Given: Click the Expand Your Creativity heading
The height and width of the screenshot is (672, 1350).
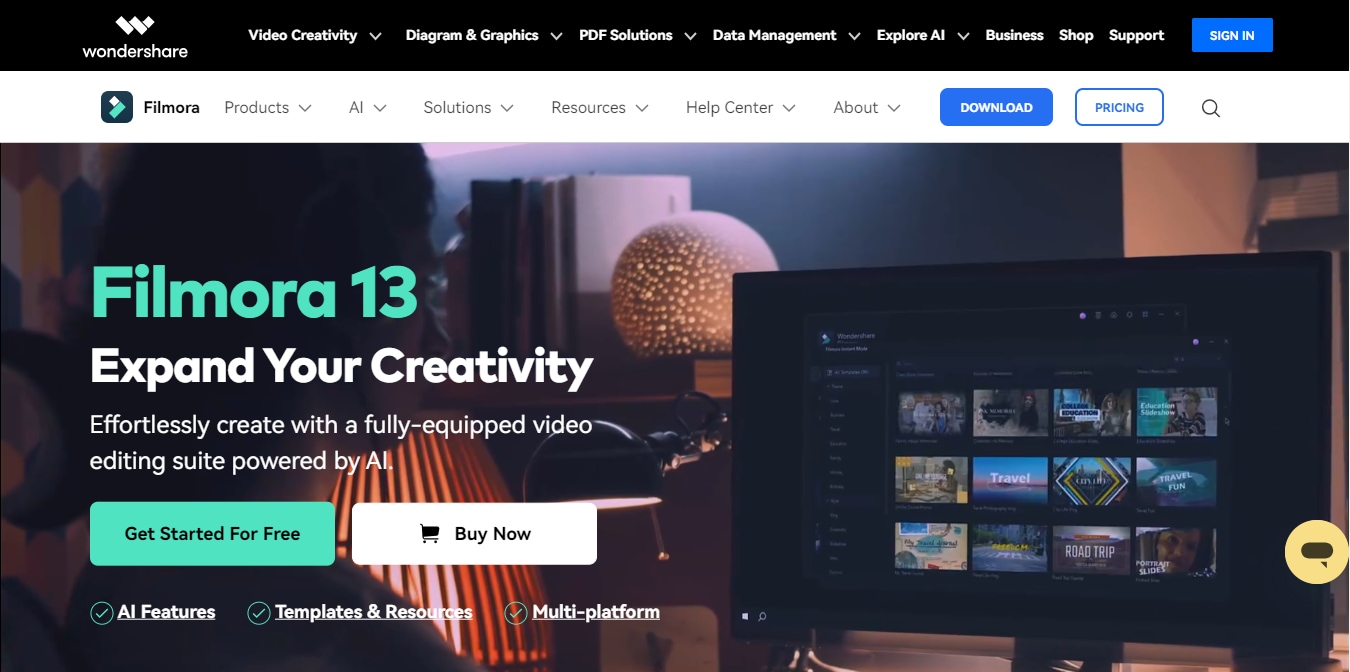Looking at the screenshot, I should pos(341,367).
